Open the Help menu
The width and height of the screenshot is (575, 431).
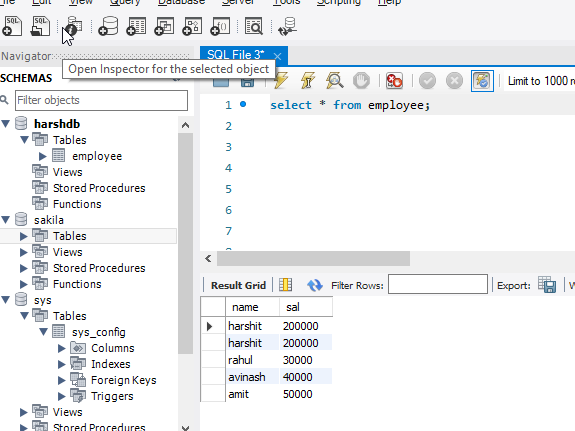(x=389, y=2)
